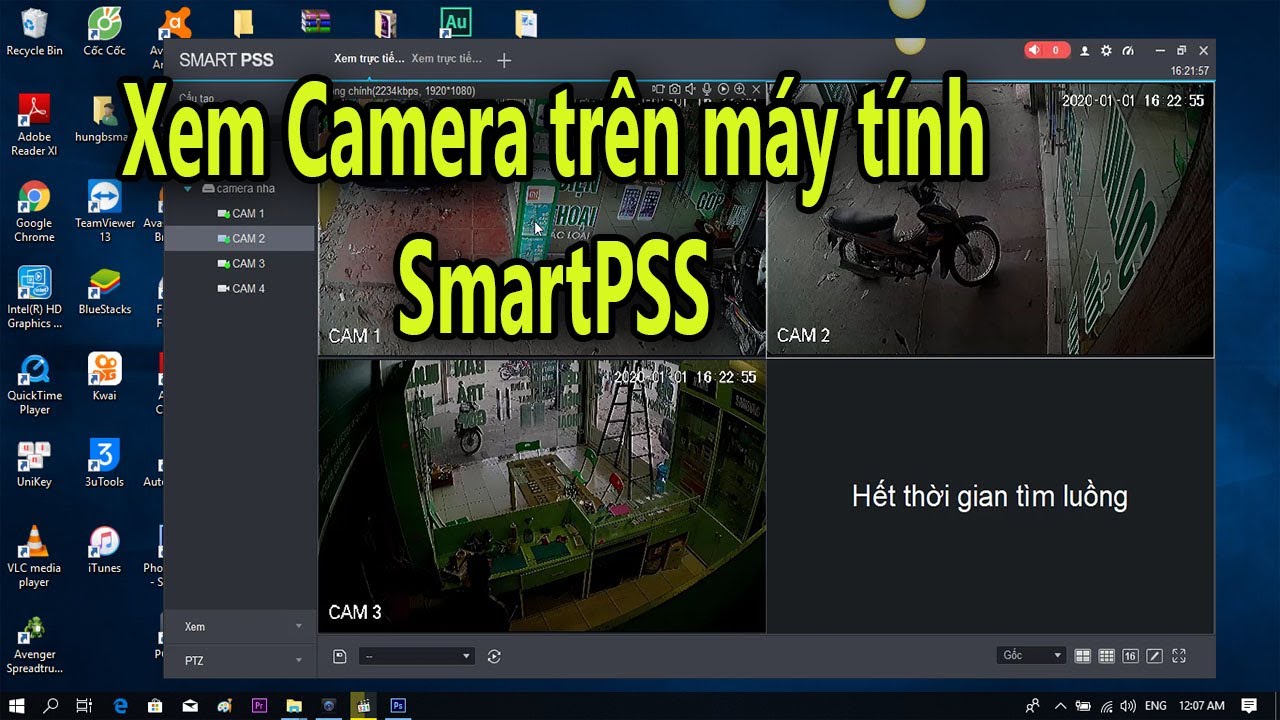Switch to 16-window split layout
The width and height of the screenshot is (1280, 720).
1130,656
